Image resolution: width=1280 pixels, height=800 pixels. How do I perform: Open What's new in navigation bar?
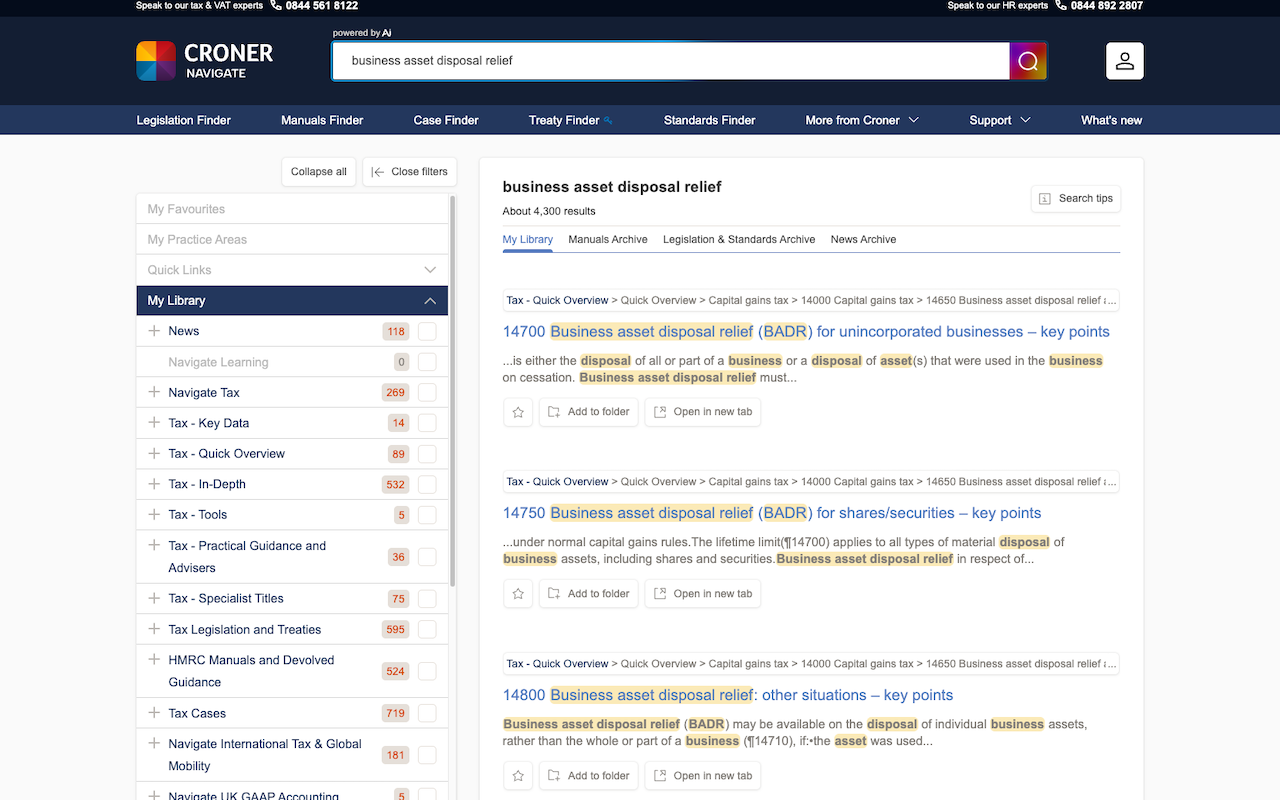coord(1112,120)
